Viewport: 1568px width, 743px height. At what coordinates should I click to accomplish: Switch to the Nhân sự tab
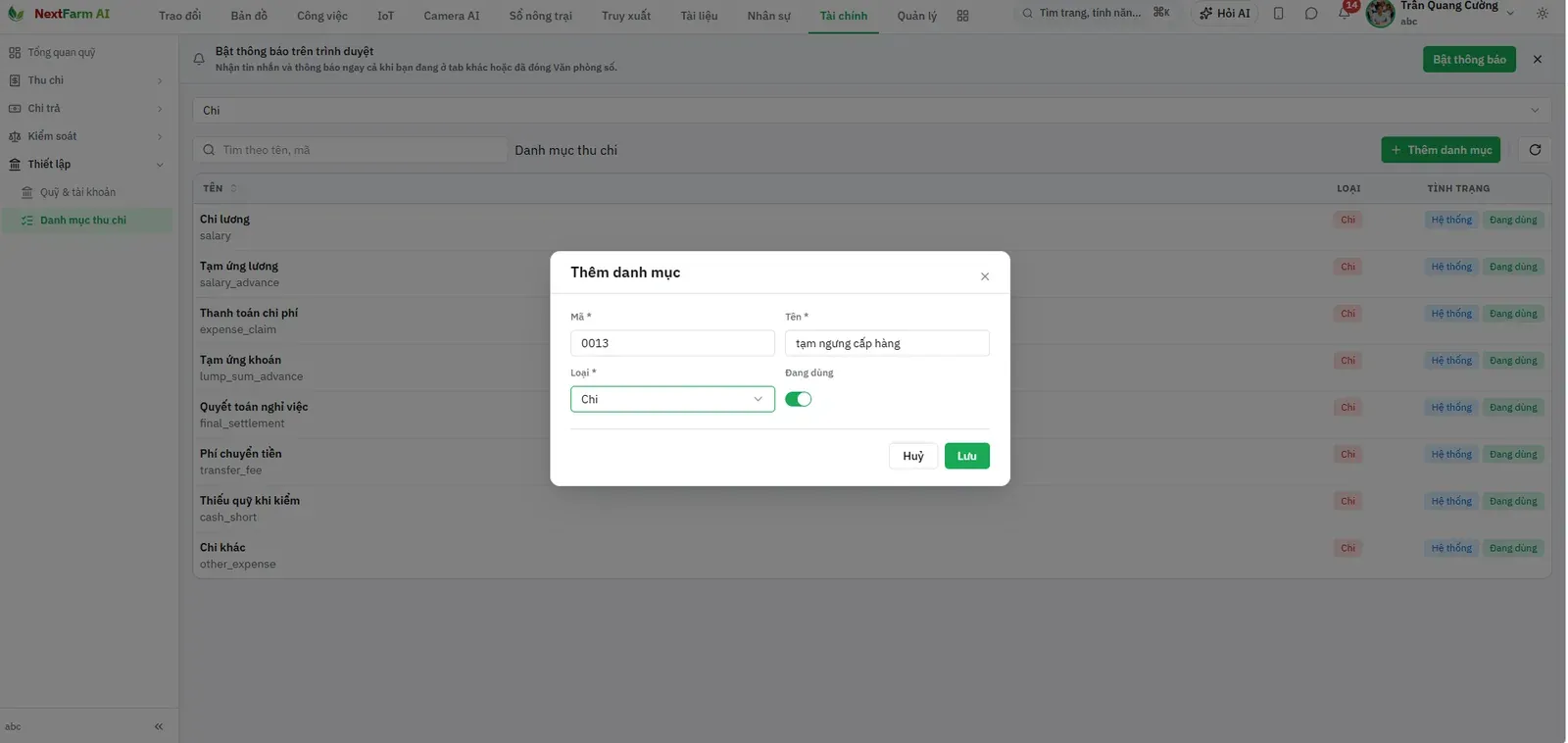click(768, 16)
